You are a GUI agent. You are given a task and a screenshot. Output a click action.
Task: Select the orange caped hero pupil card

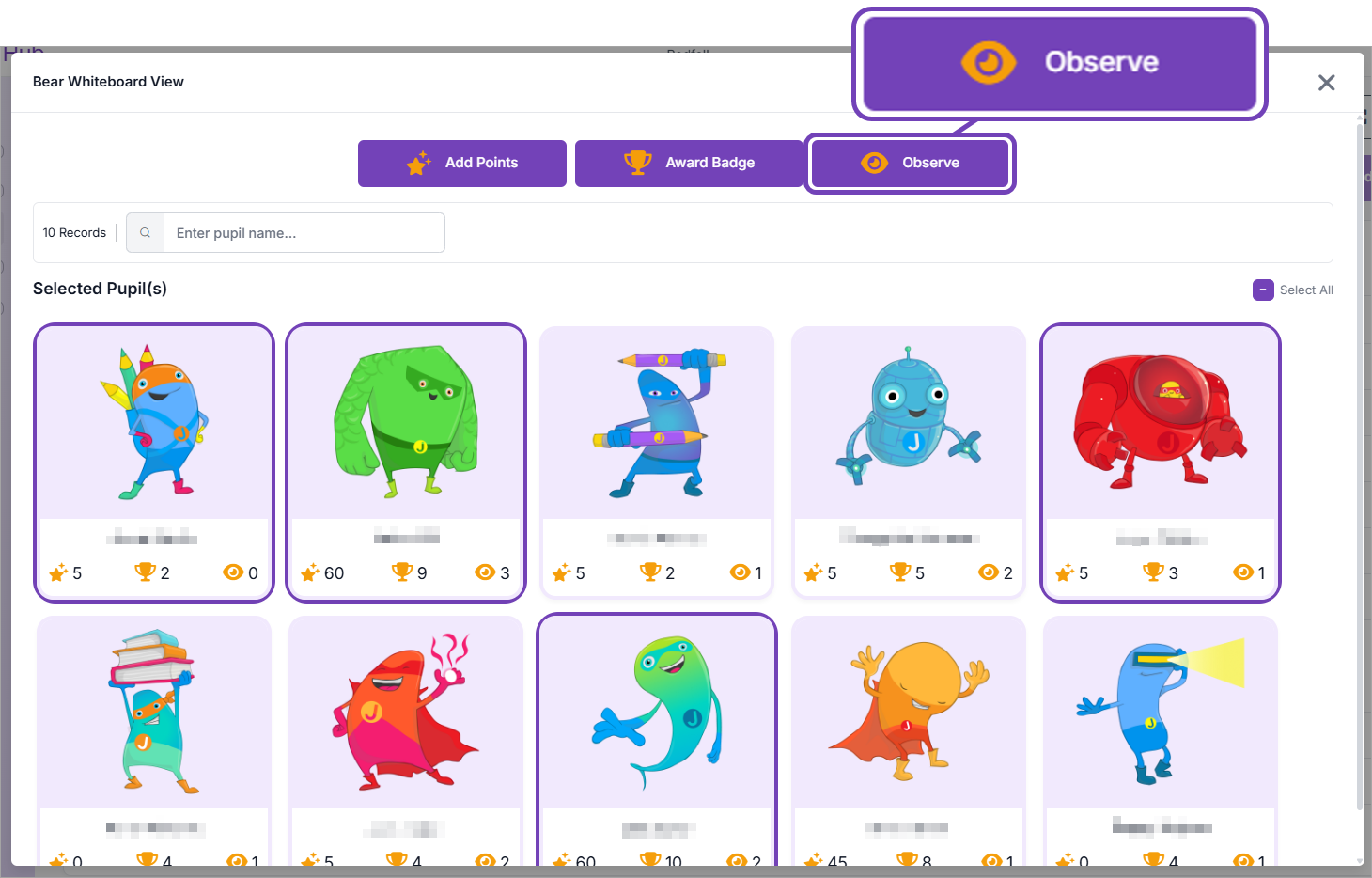pos(909,741)
